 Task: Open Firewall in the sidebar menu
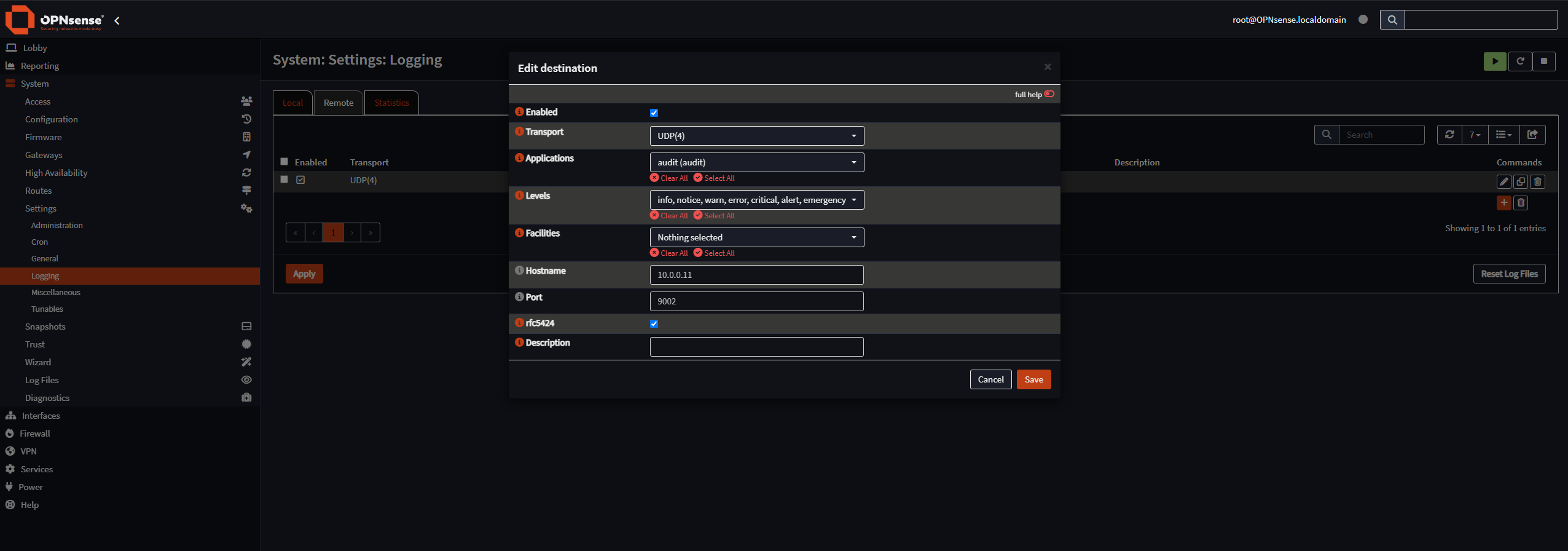click(35, 434)
